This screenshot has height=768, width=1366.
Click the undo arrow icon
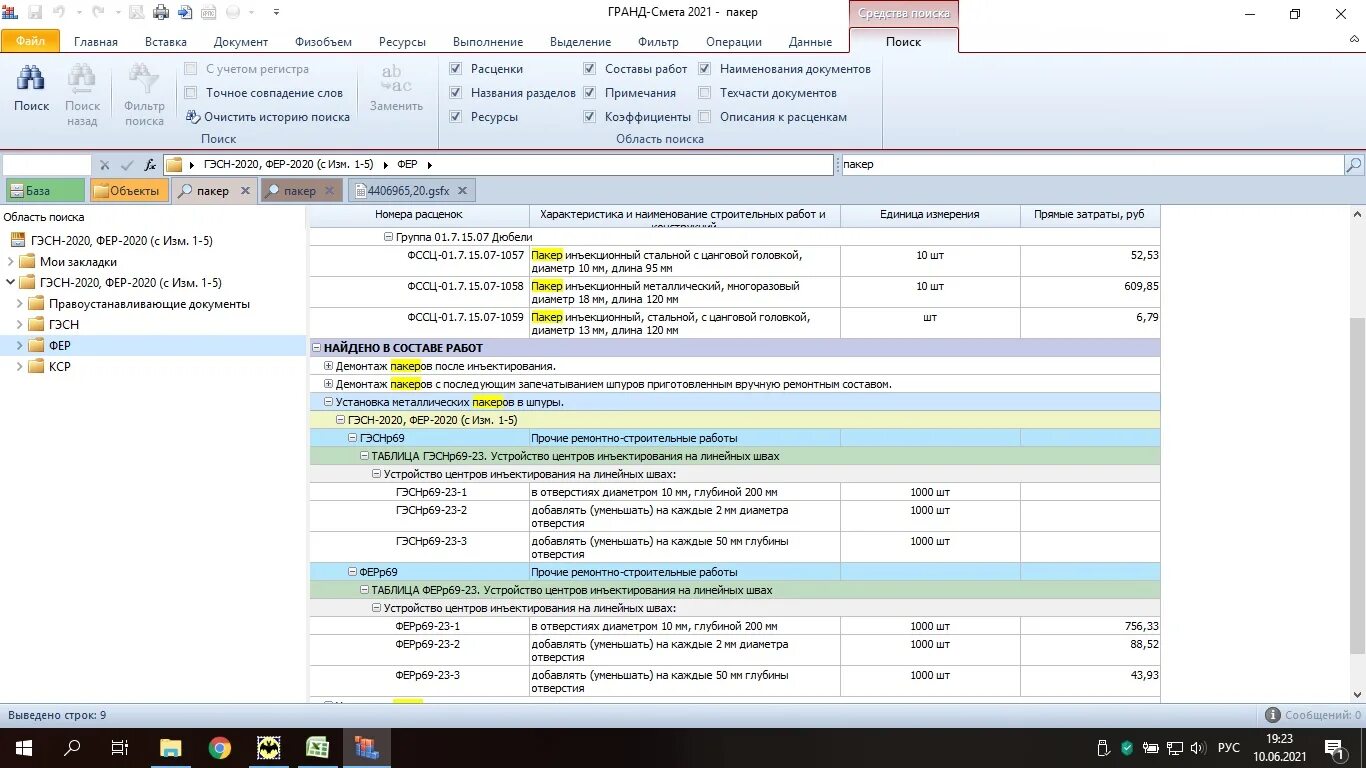pos(59,13)
